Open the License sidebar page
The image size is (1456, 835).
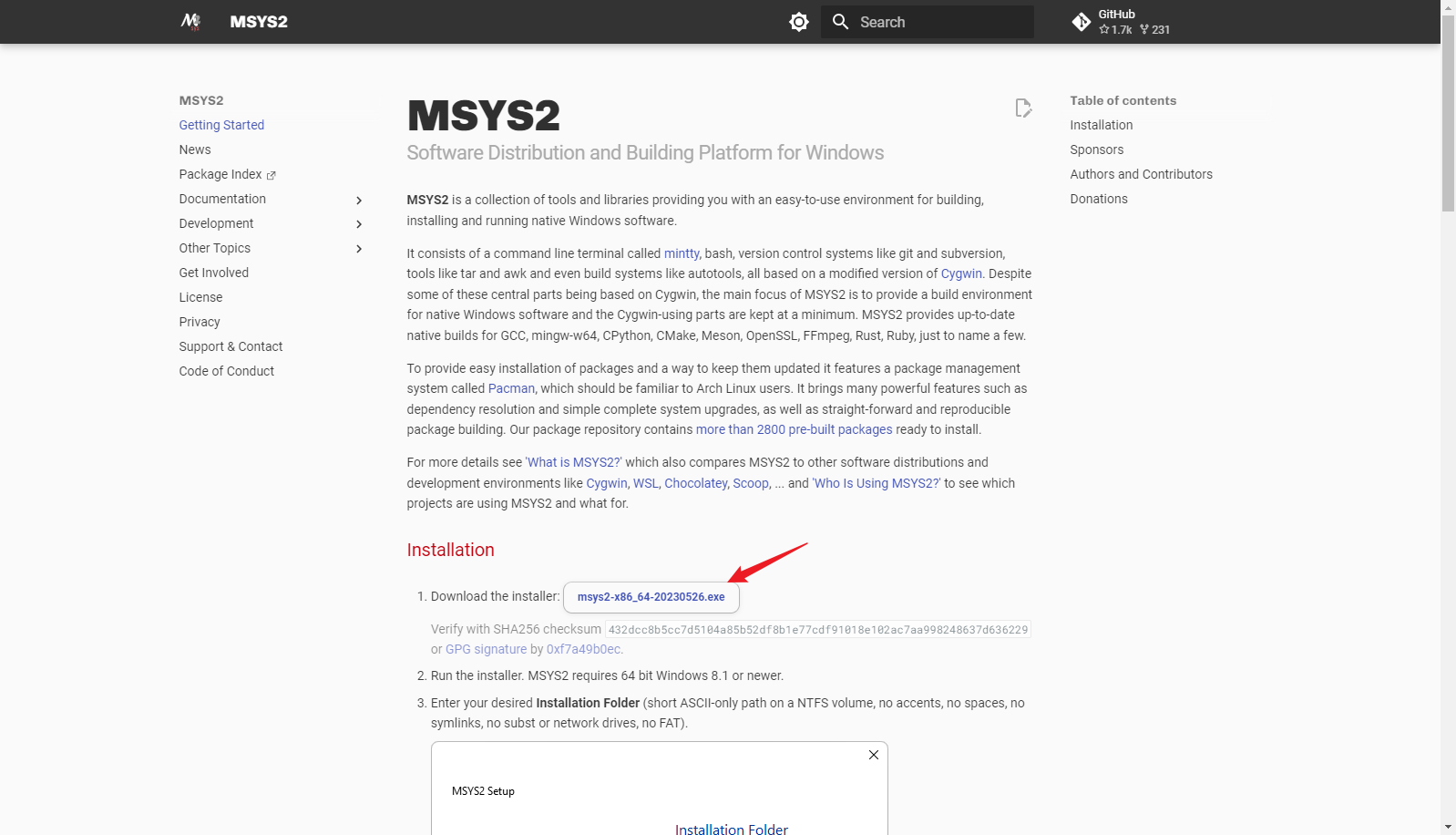pos(200,297)
